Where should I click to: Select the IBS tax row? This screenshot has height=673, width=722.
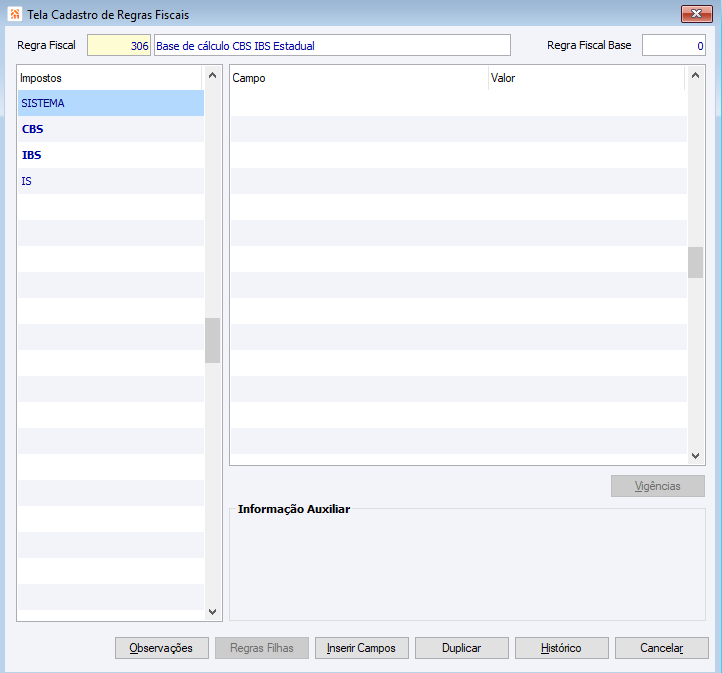coord(111,155)
